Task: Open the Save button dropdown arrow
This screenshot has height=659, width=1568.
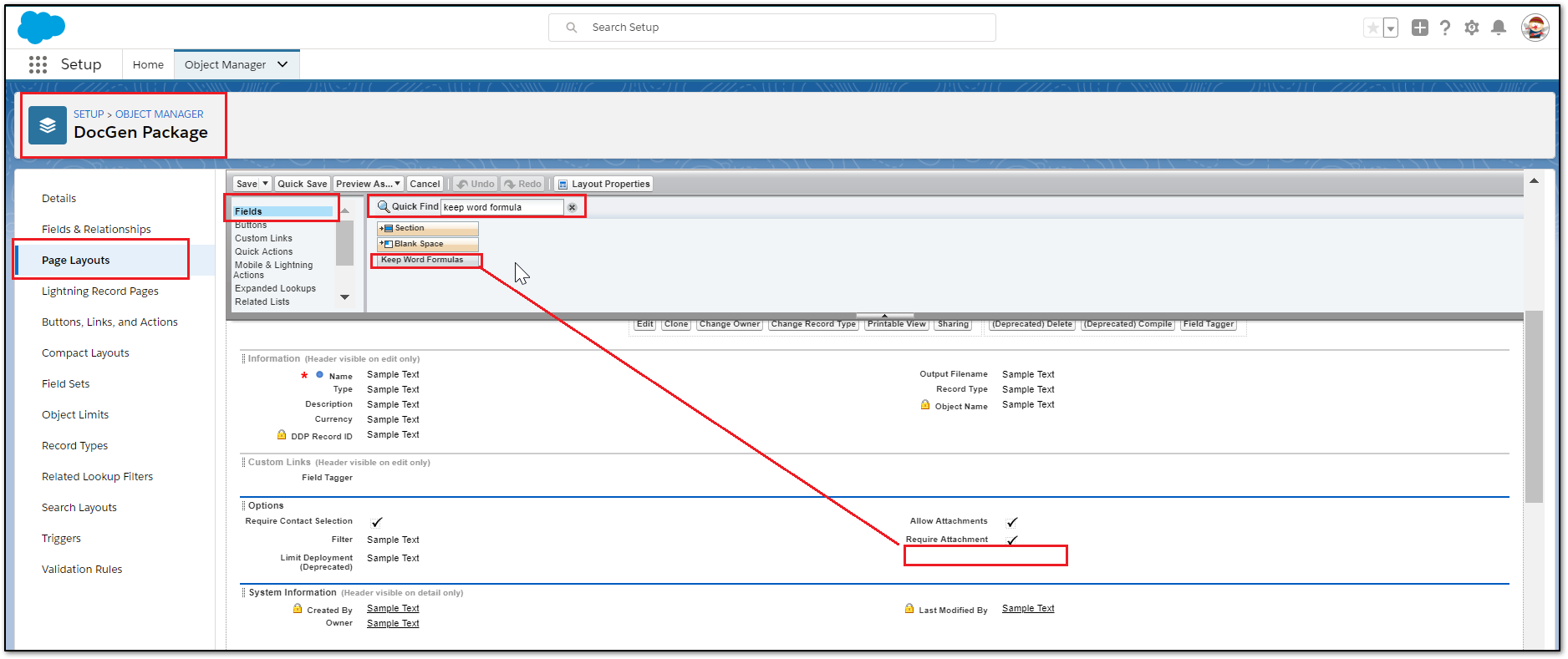Action: coord(266,184)
